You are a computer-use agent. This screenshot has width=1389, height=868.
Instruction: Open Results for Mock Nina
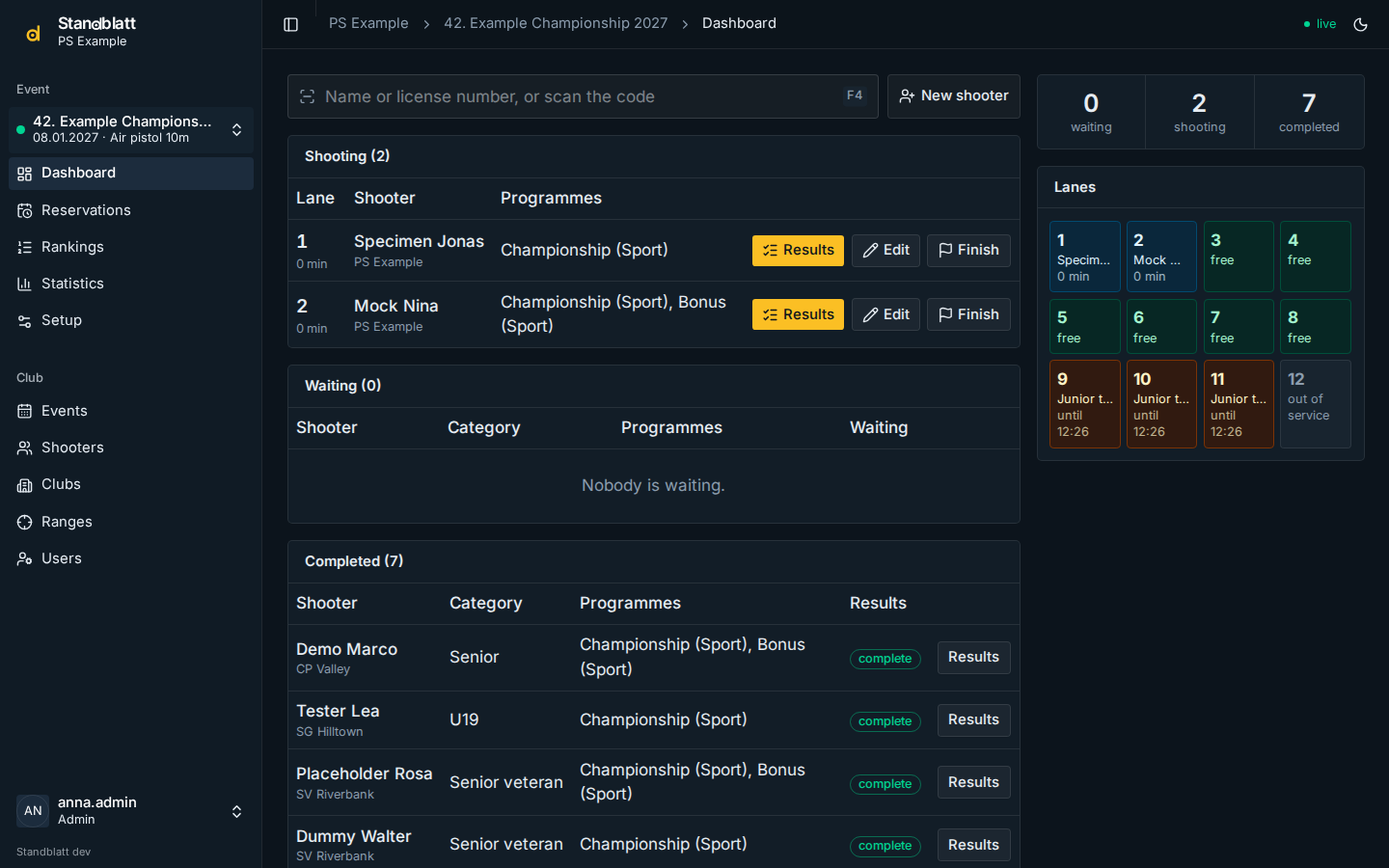[798, 314]
